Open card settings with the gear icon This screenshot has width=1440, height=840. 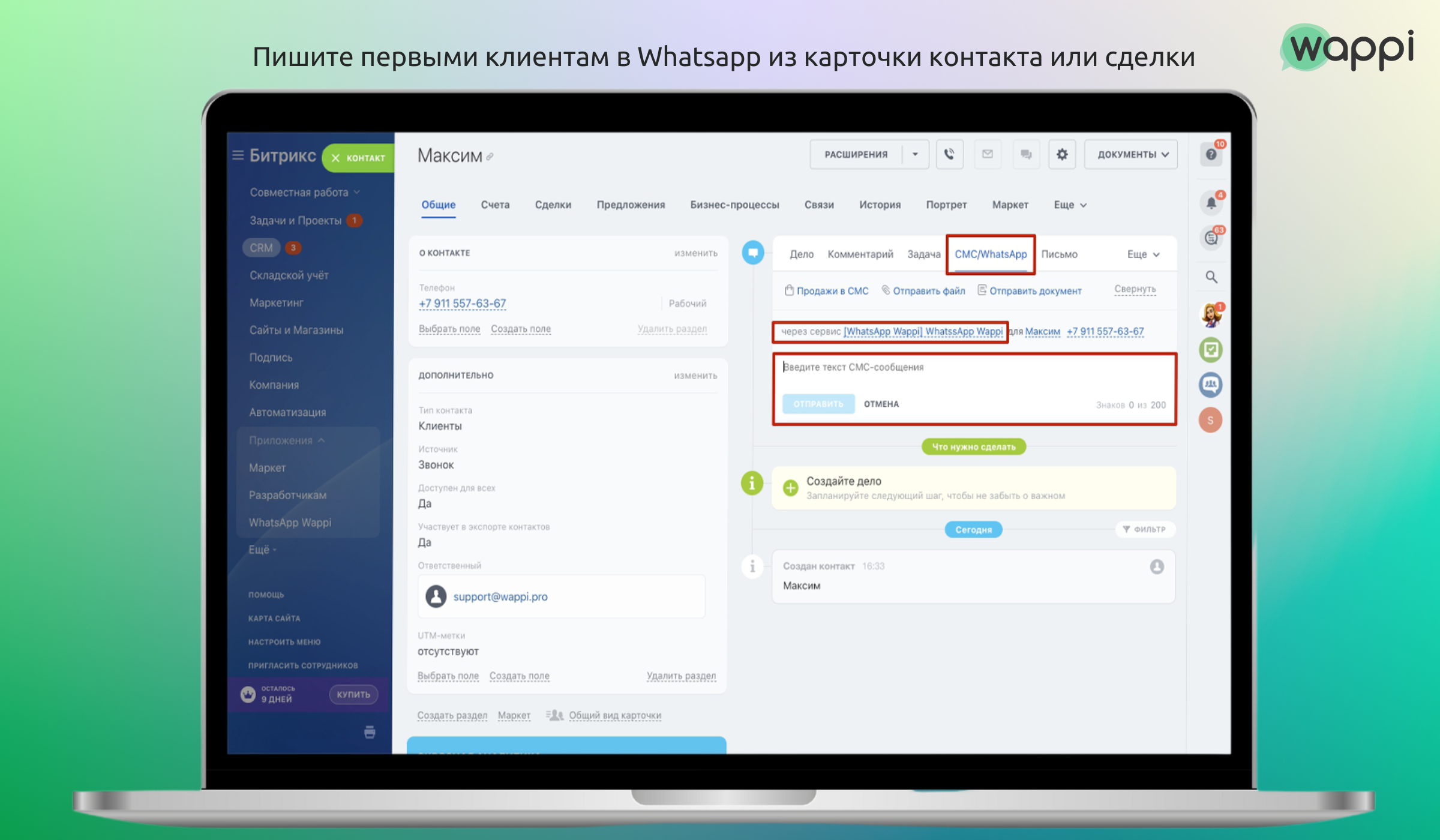(1061, 154)
